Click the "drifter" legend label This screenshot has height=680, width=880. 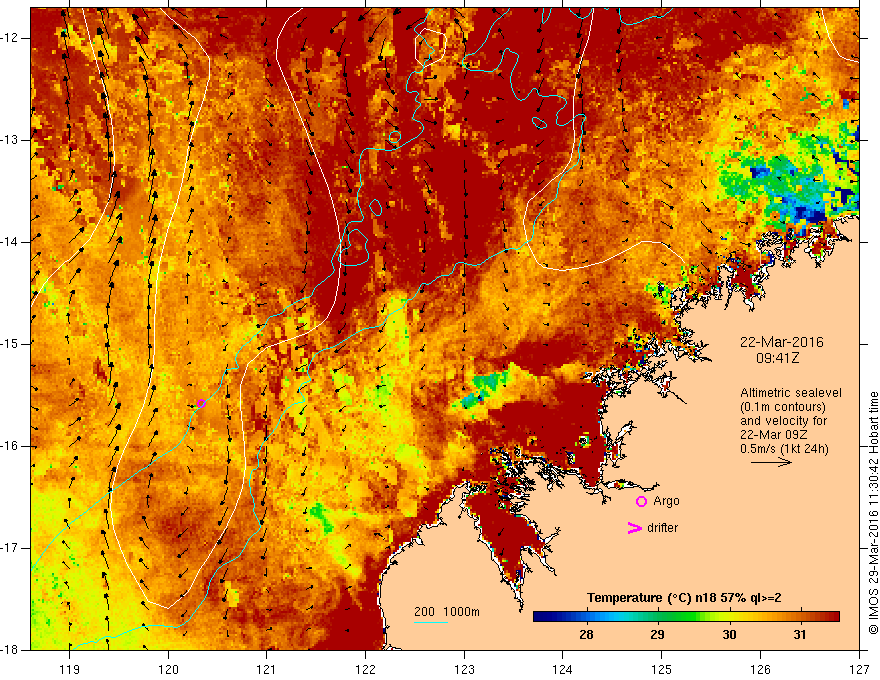pos(662,528)
